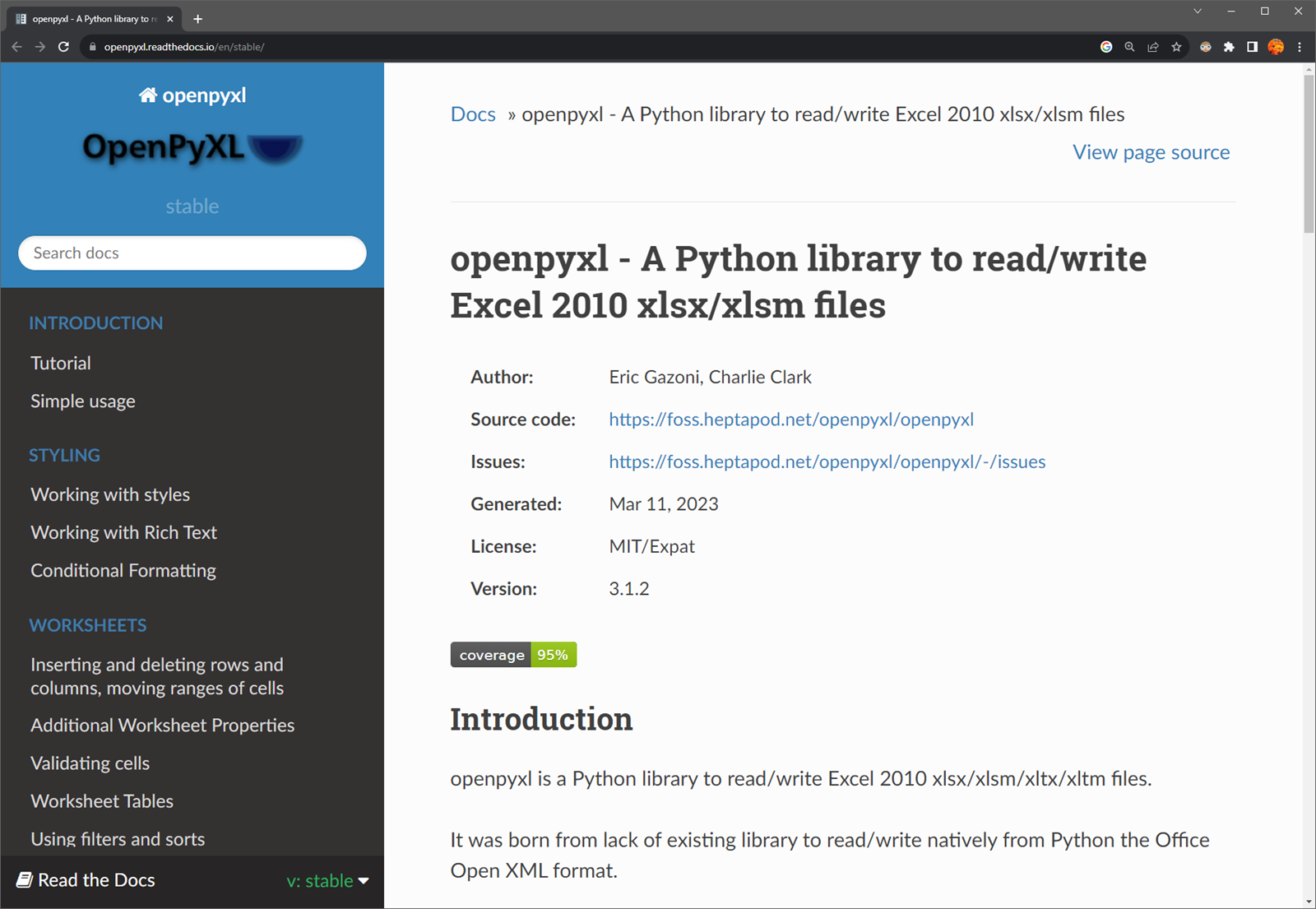Click the INTRODUCTION section caption

point(96,323)
